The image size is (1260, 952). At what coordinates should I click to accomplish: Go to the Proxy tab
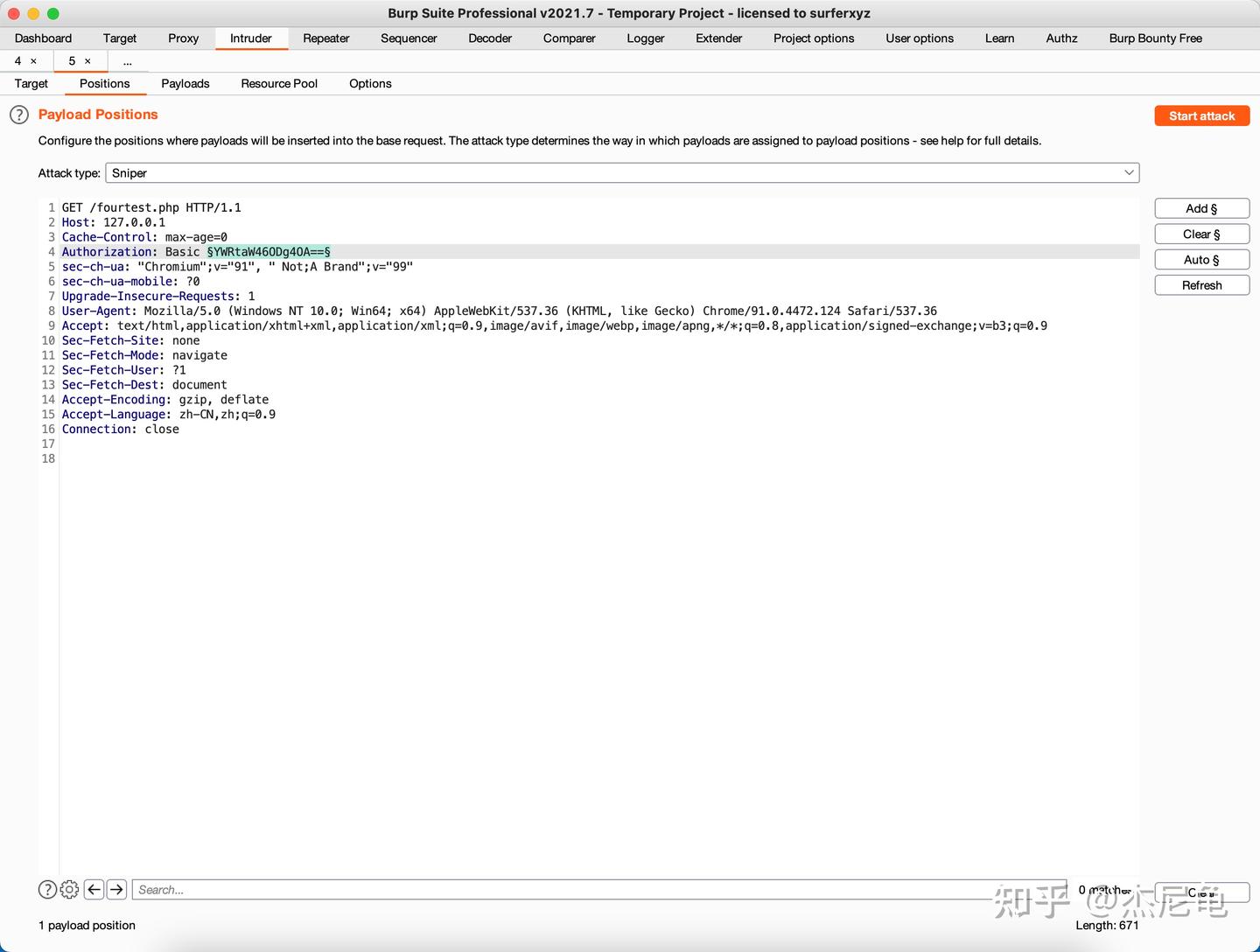tap(184, 38)
